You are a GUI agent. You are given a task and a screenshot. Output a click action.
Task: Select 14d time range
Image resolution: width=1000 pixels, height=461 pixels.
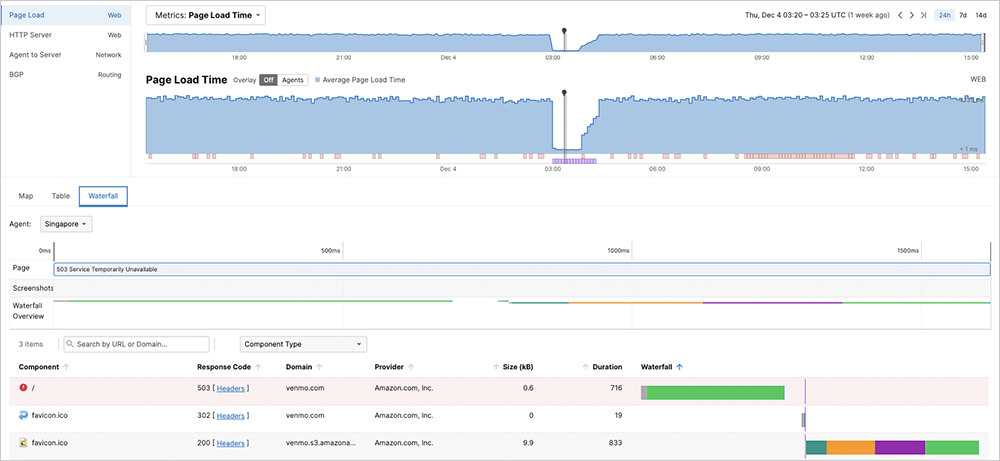[981, 15]
